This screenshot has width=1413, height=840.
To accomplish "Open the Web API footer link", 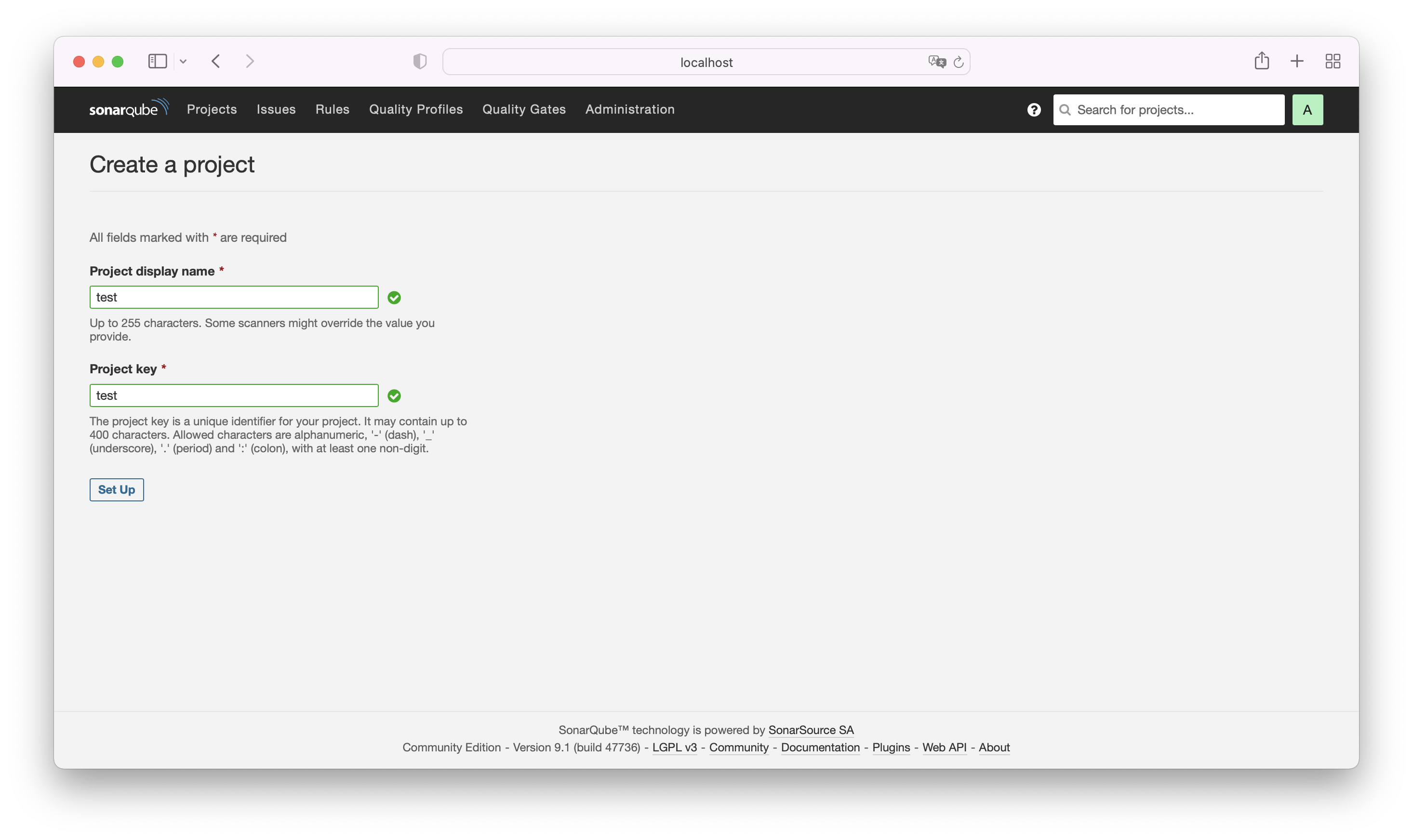I will (944, 747).
